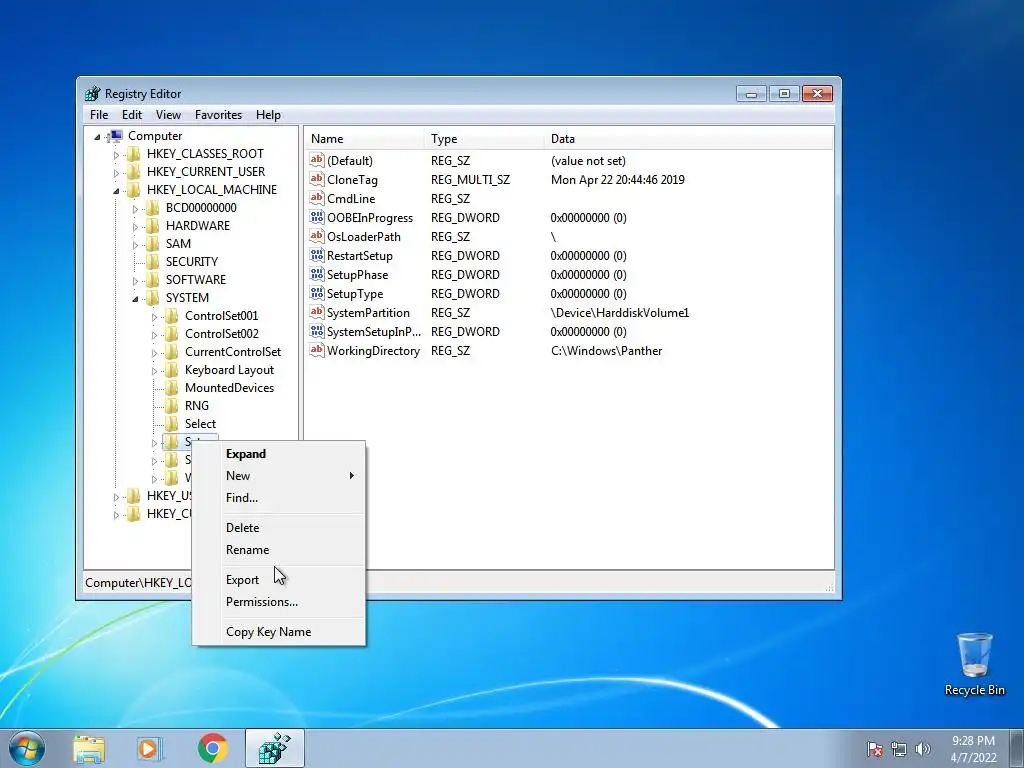This screenshot has height=768, width=1024.
Task: Click the CurrentControlSet folder icon
Action: 172,352
